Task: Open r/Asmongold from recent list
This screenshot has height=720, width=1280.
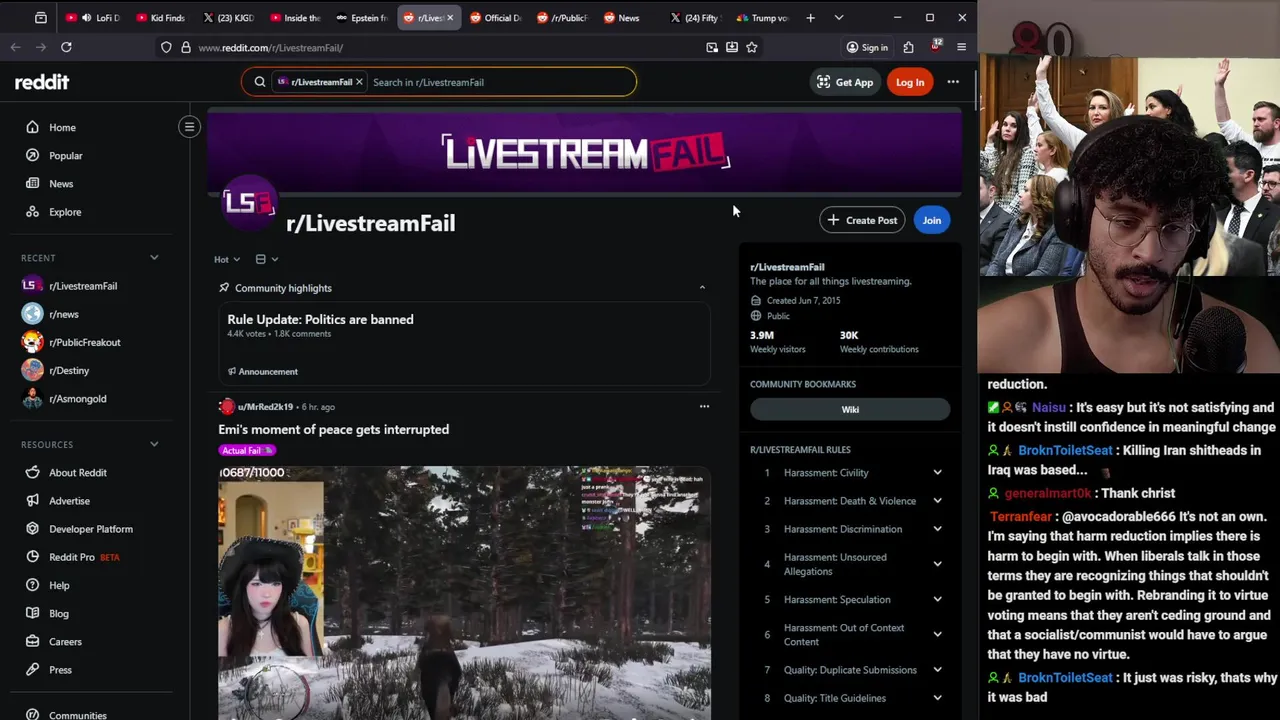Action: [78, 398]
